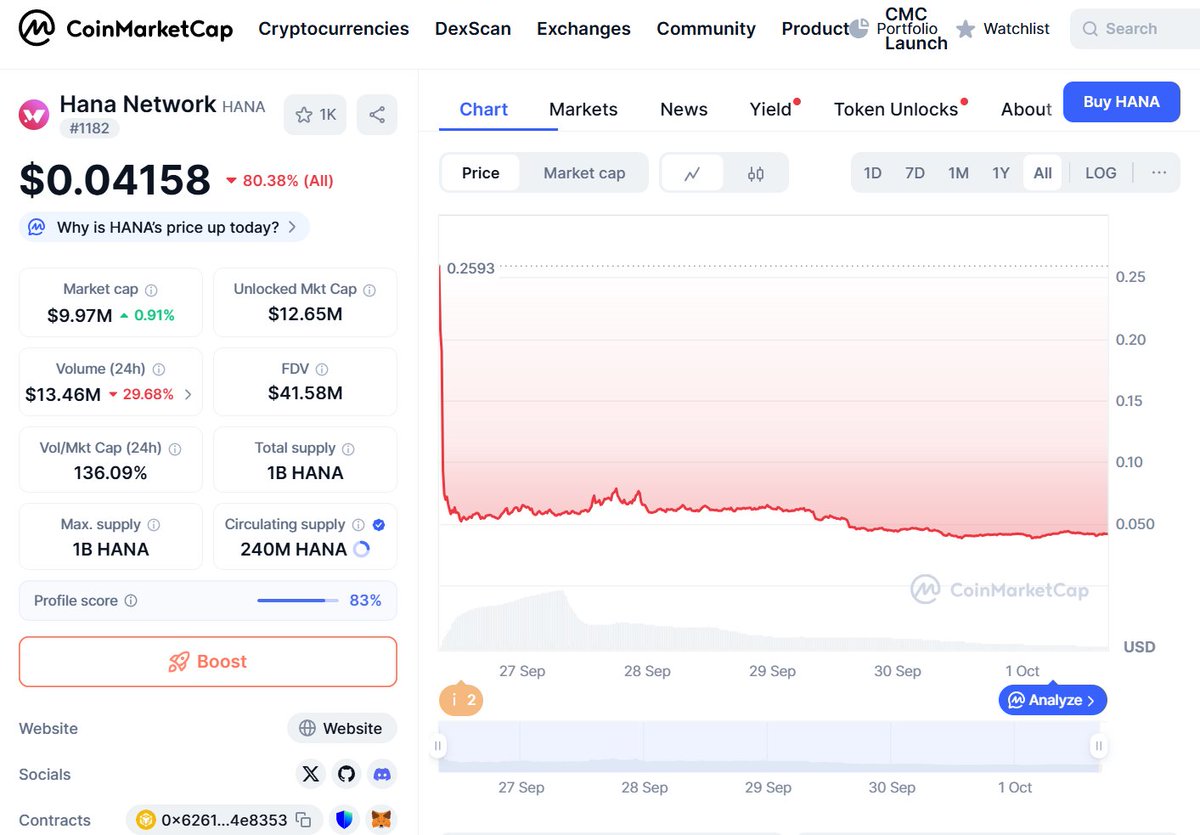The image size is (1200, 835).
Task: Open Cryptocurrencies menu
Action: 333,29
